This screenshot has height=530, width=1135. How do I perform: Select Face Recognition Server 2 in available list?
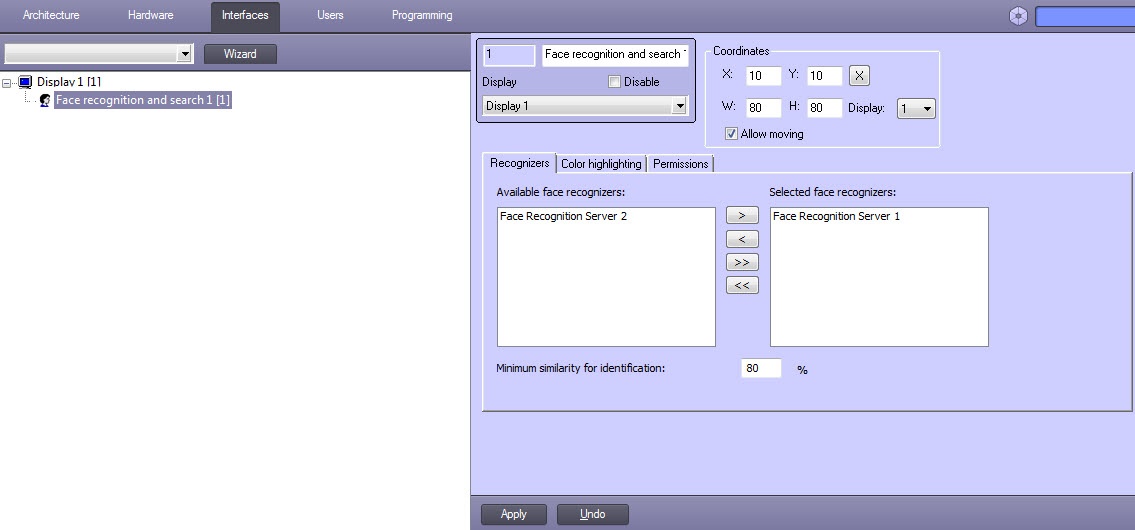tap(563, 216)
